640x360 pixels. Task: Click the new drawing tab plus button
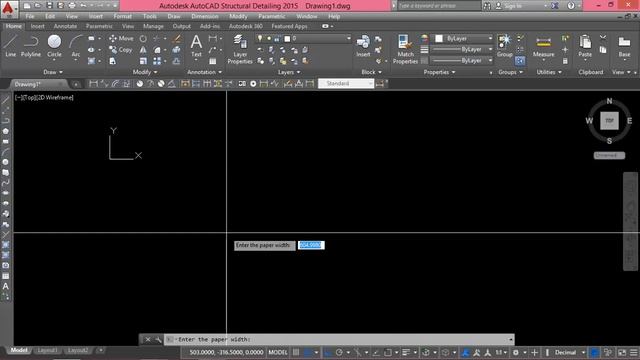click(x=76, y=84)
